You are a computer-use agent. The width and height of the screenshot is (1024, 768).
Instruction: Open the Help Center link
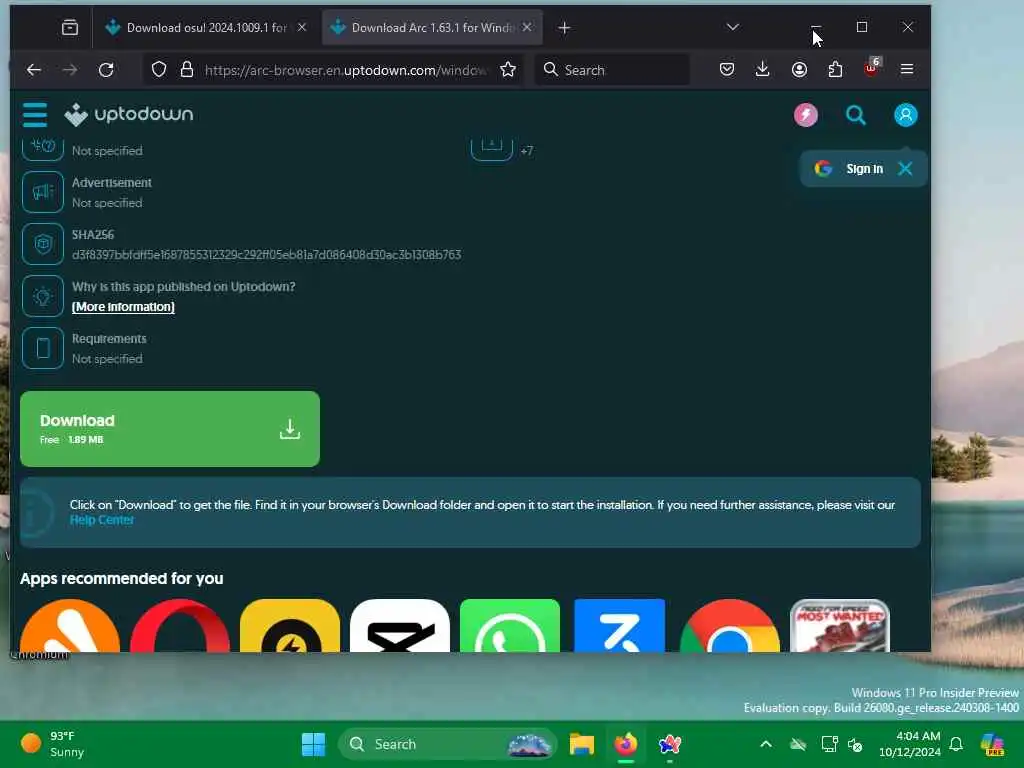102,520
